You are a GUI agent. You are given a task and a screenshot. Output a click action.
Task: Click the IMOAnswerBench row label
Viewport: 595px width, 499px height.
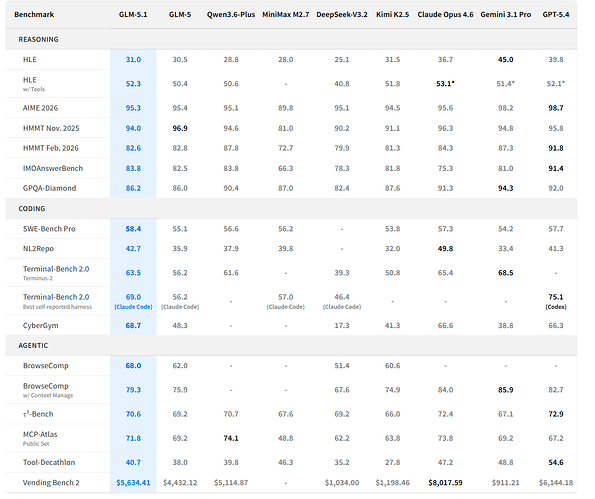pos(53,168)
